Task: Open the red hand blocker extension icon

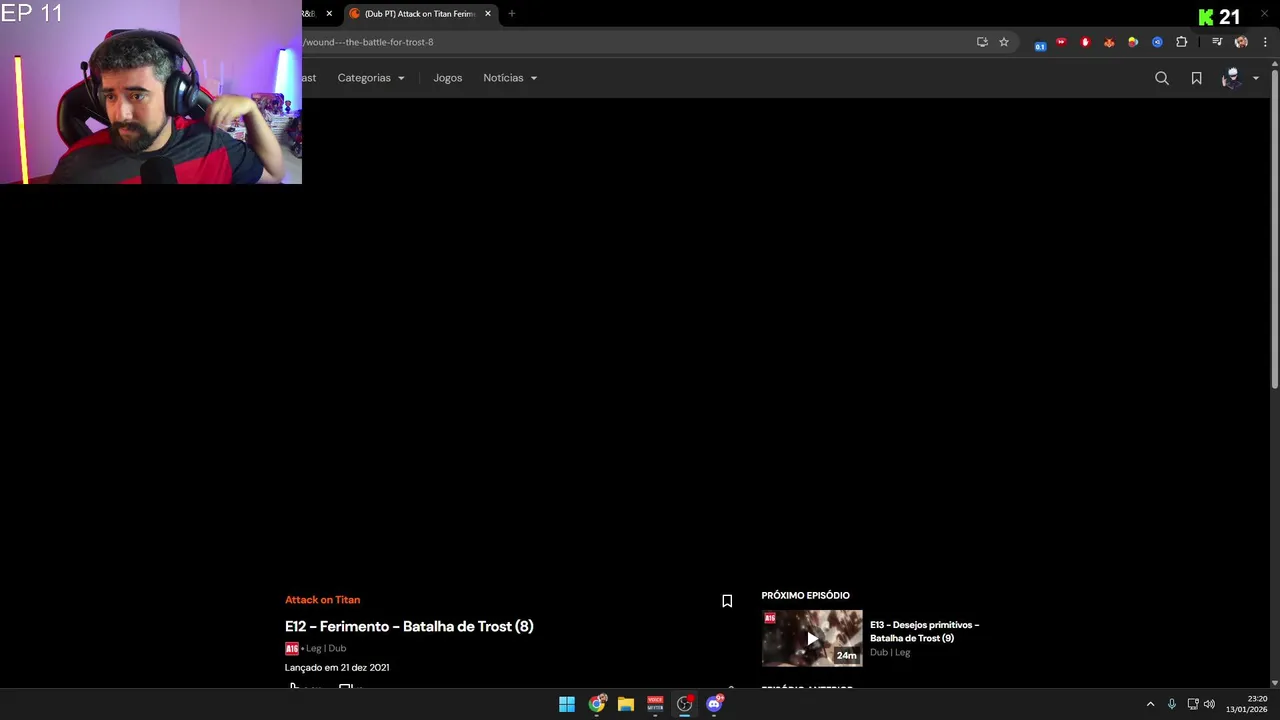Action: click(x=1085, y=42)
